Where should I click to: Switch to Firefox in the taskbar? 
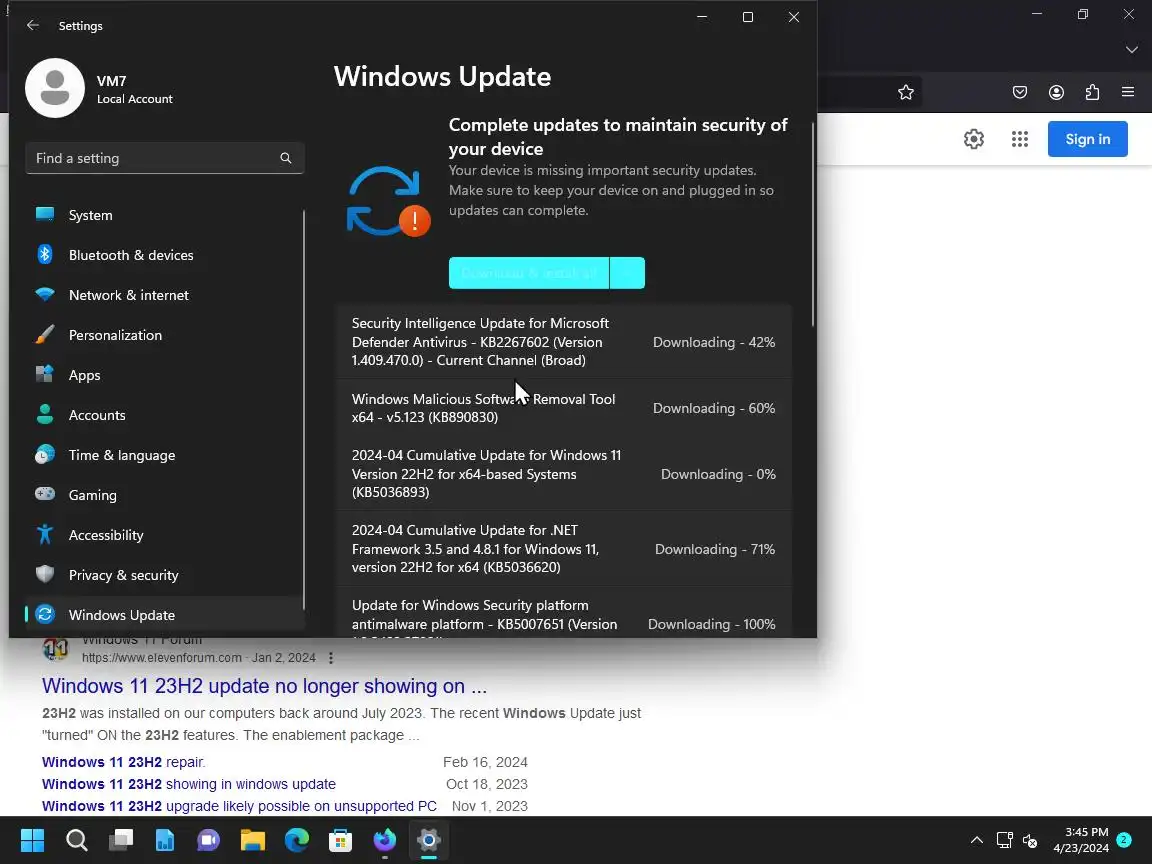tap(384, 840)
